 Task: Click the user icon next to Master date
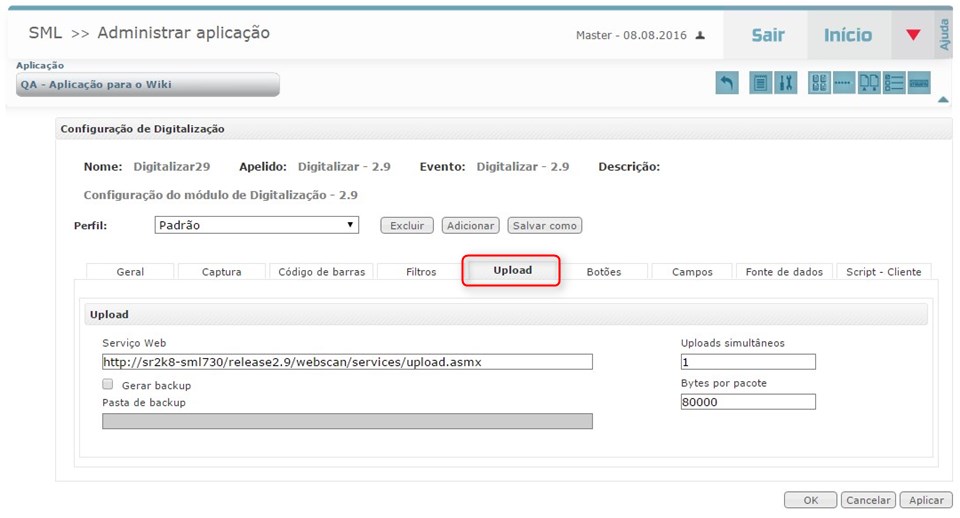click(700, 35)
